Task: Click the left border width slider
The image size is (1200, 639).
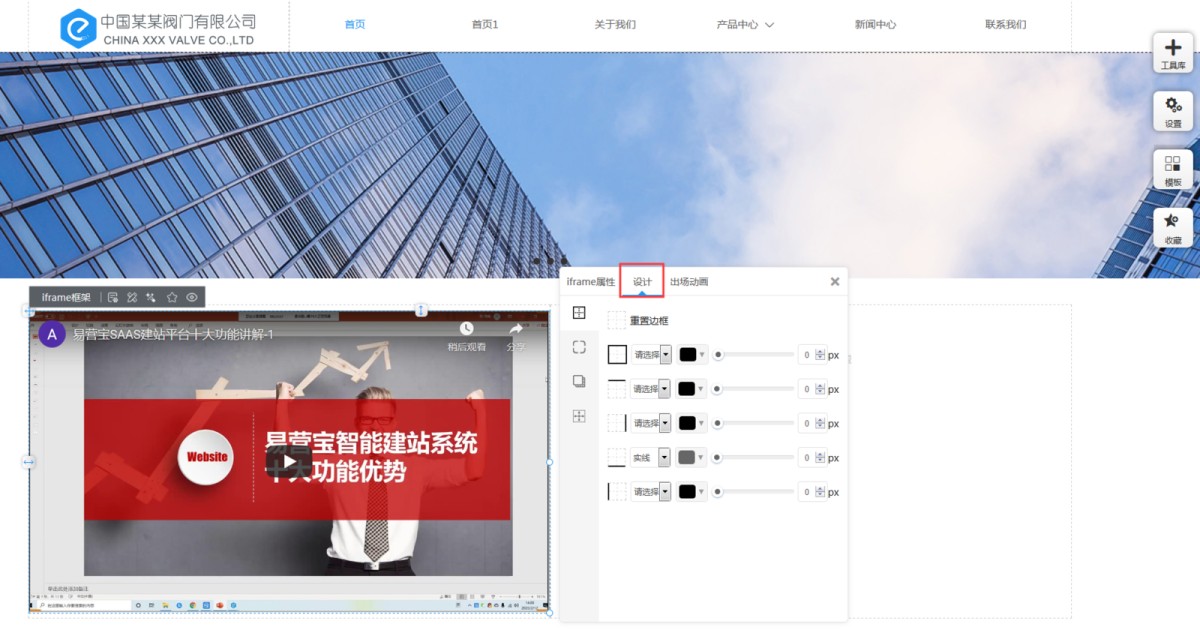Action: [753, 491]
